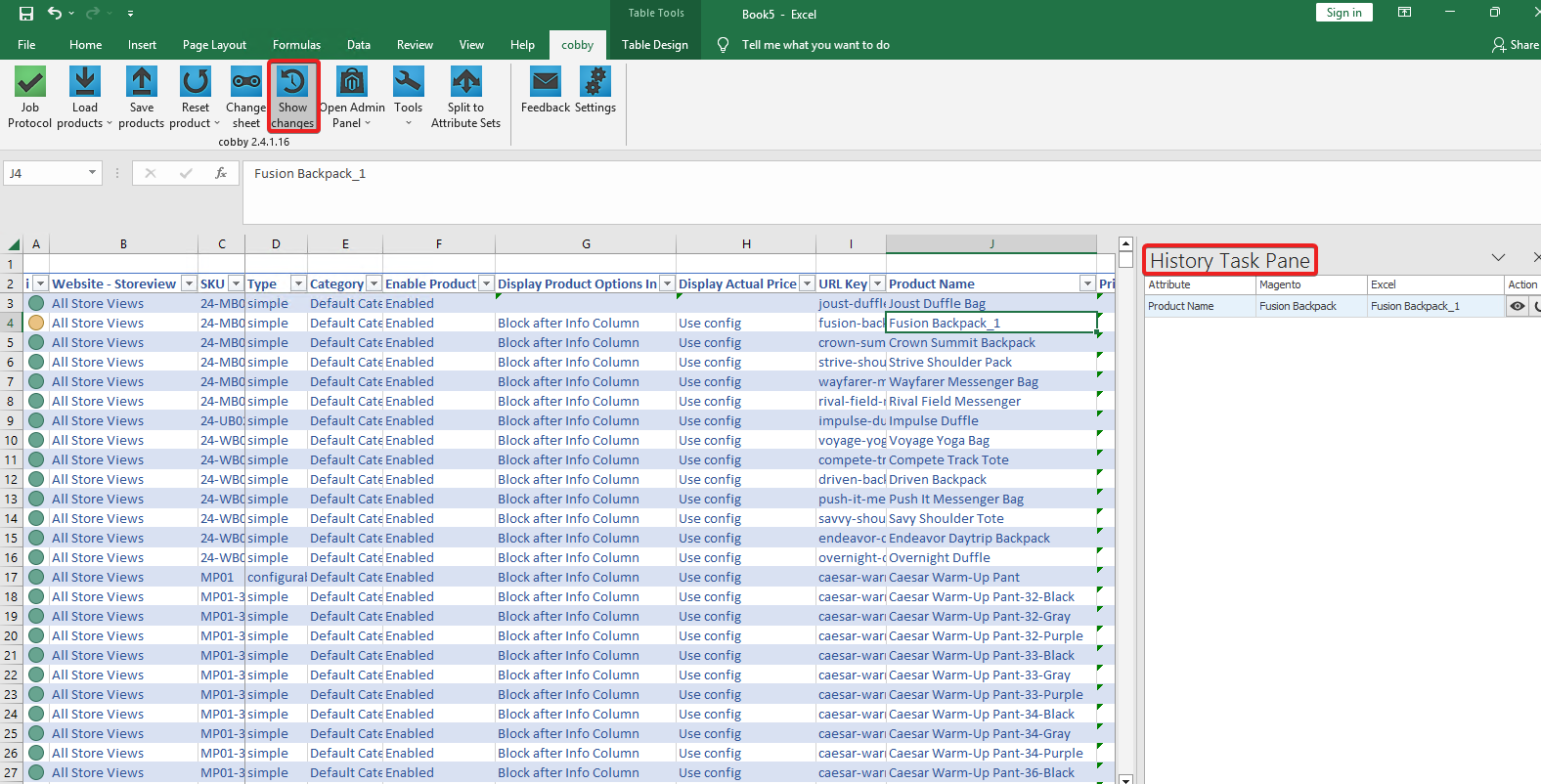Open the Load products dropdown arrow
Screen dimensions: 1541x784
(109, 123)
